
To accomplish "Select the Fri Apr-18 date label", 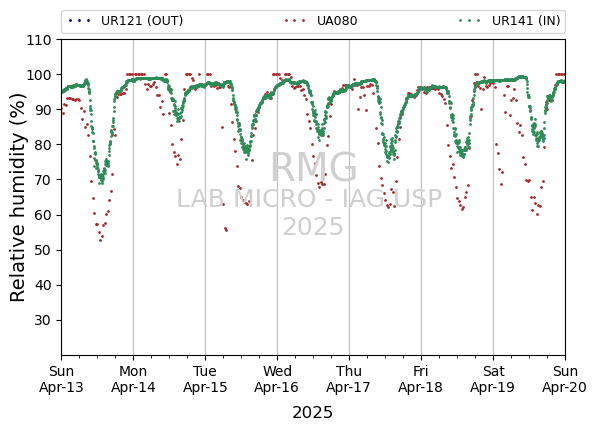I will point(421,379).
